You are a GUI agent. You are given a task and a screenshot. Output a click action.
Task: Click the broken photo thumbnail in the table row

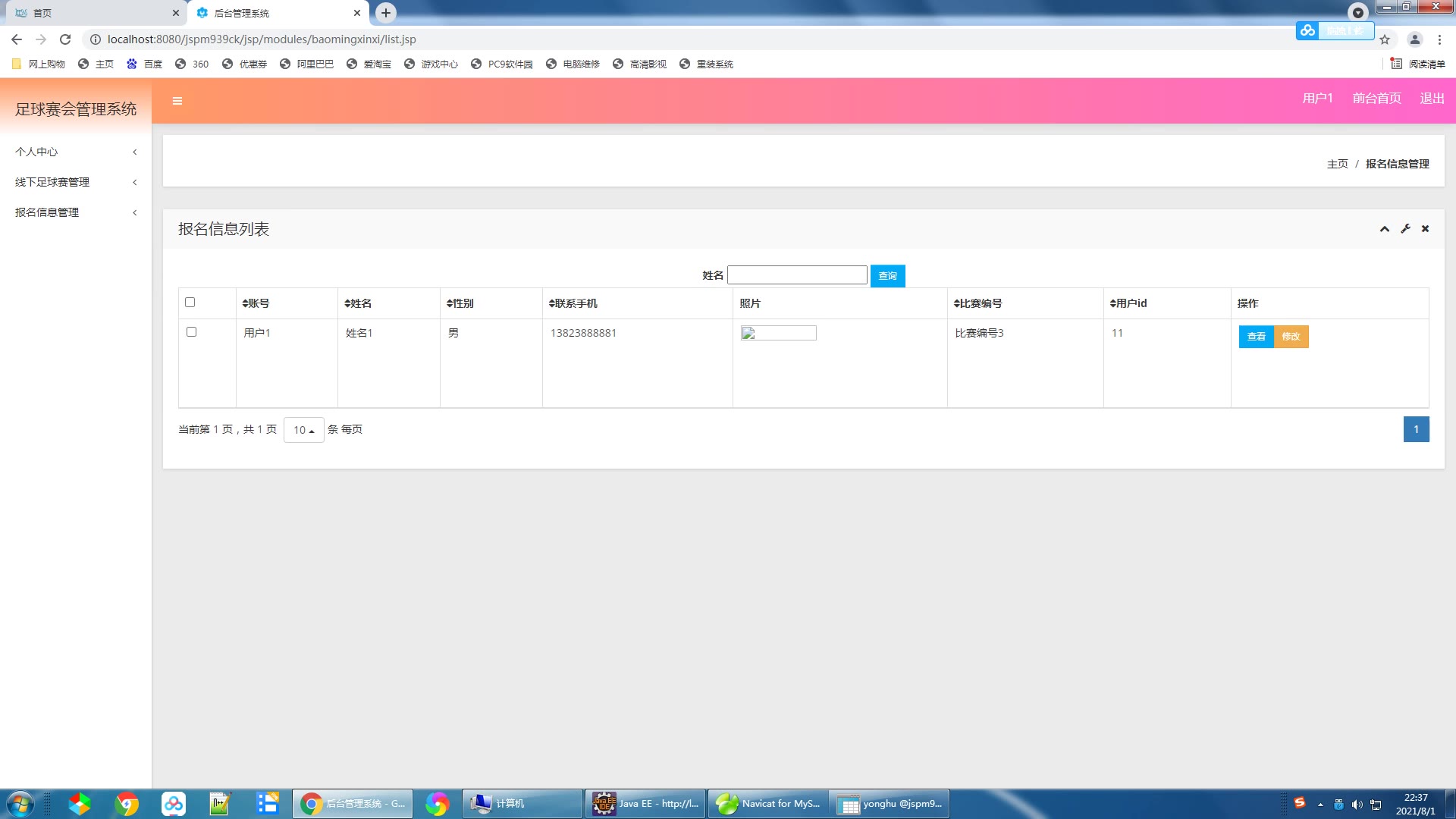click(778, 333)
